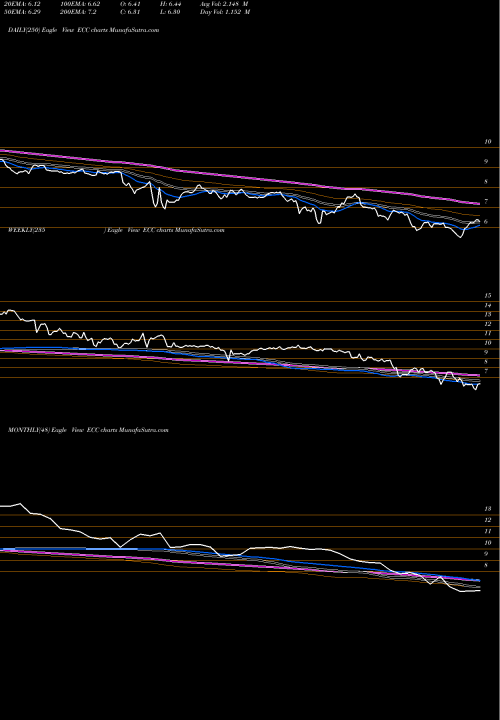Viewport: 500px width, 720px height.
Task: Click the Avg Vol 2.148 M figure
Action: click(x=225, y=4)
